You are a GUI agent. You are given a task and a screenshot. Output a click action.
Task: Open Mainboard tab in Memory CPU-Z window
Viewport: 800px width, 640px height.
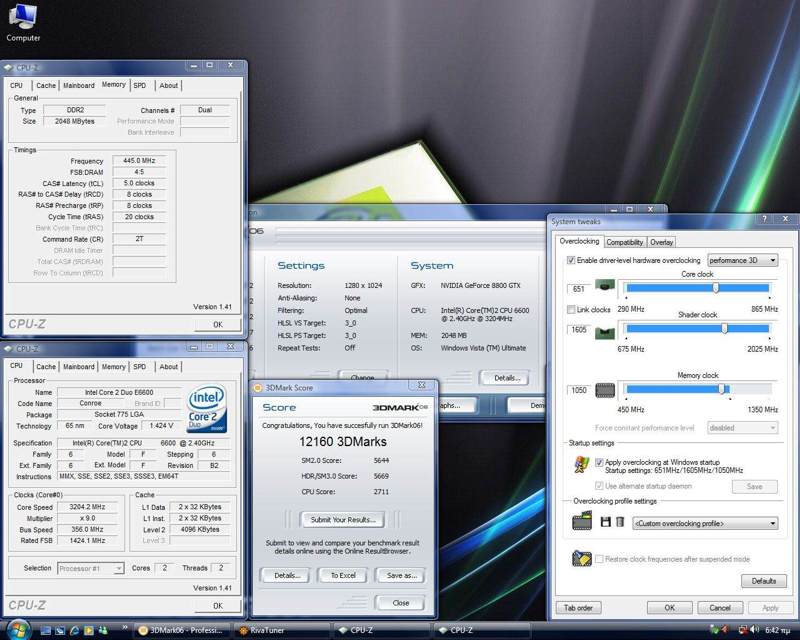[x=79, y=86]
